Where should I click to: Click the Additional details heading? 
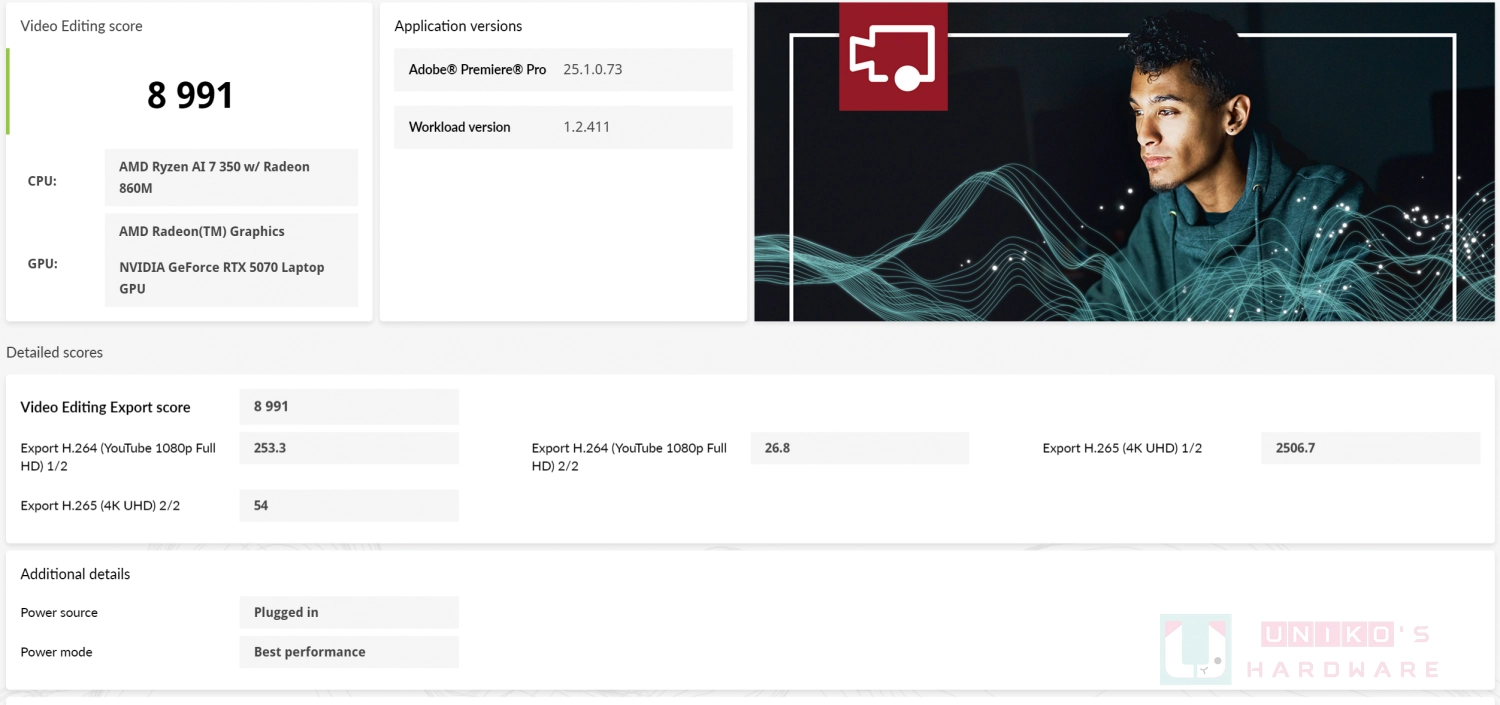pyautogui.click(x=75, y=574)
